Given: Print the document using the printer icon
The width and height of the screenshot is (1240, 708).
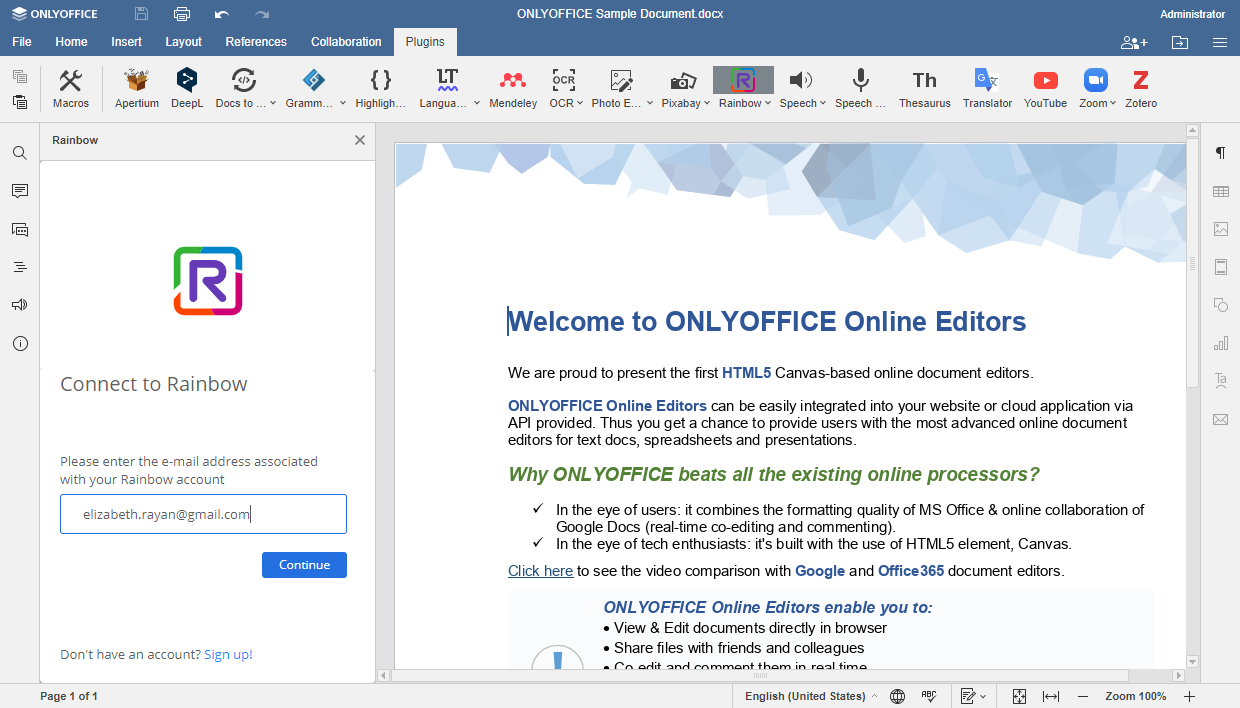Looking at the screenshot, I should [x=182, y=14].
